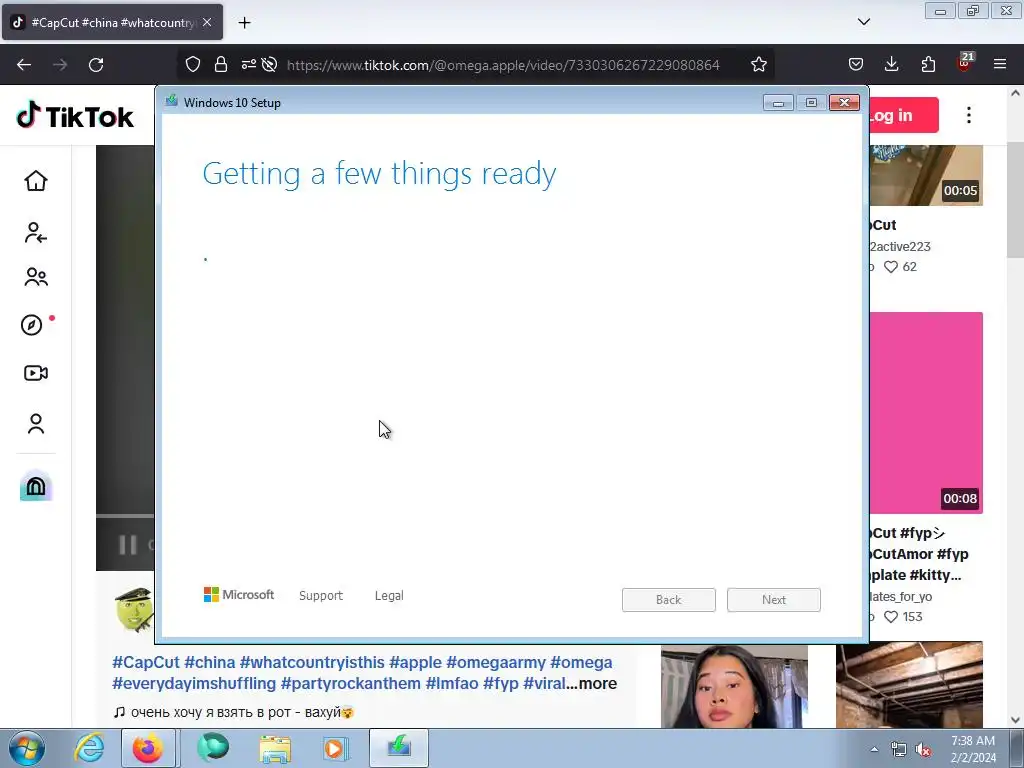
Task: Open Save to Pocket icon
Action: (856, 65)
